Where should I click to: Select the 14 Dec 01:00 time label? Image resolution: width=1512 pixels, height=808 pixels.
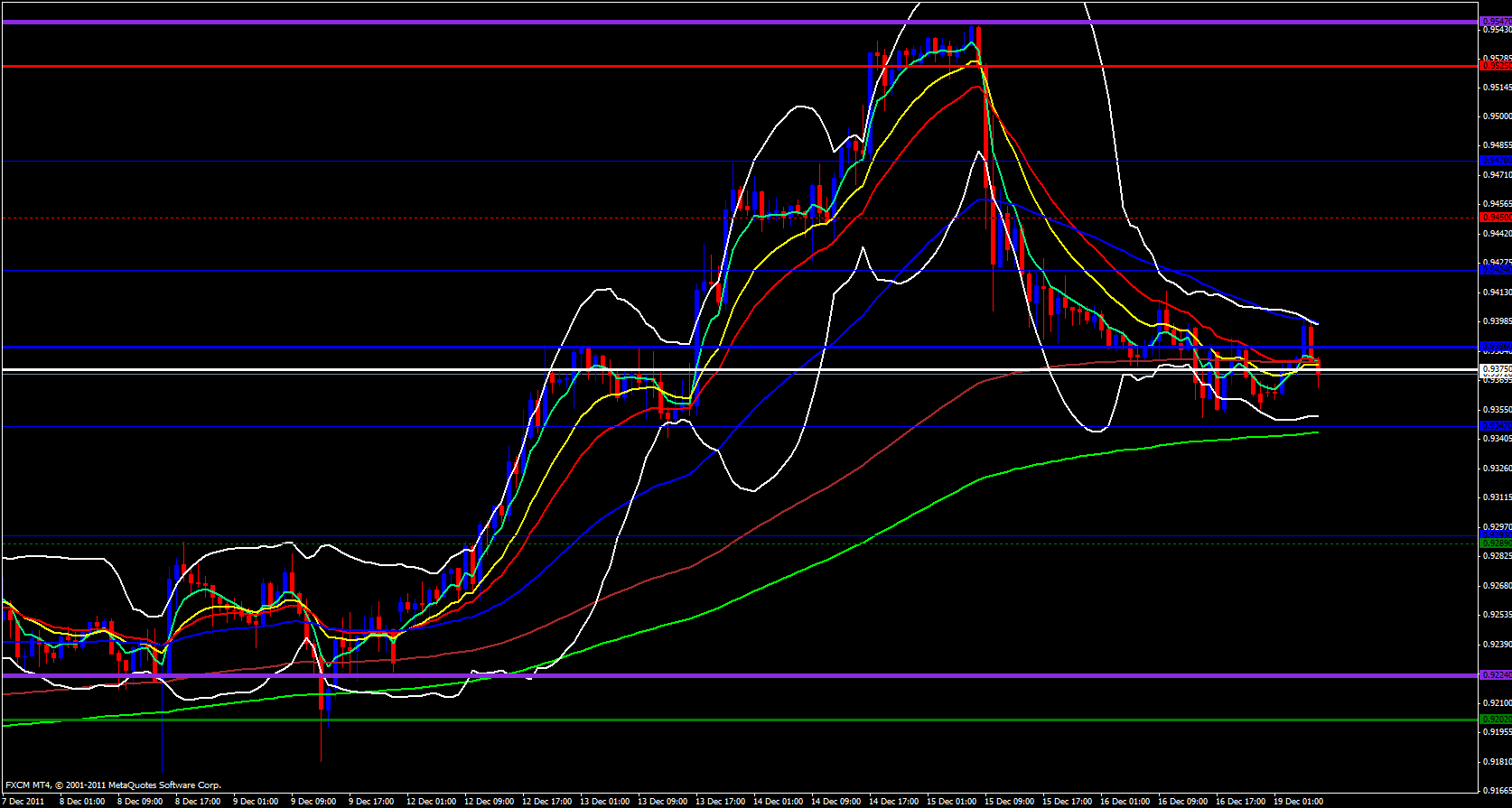[778, 802]
